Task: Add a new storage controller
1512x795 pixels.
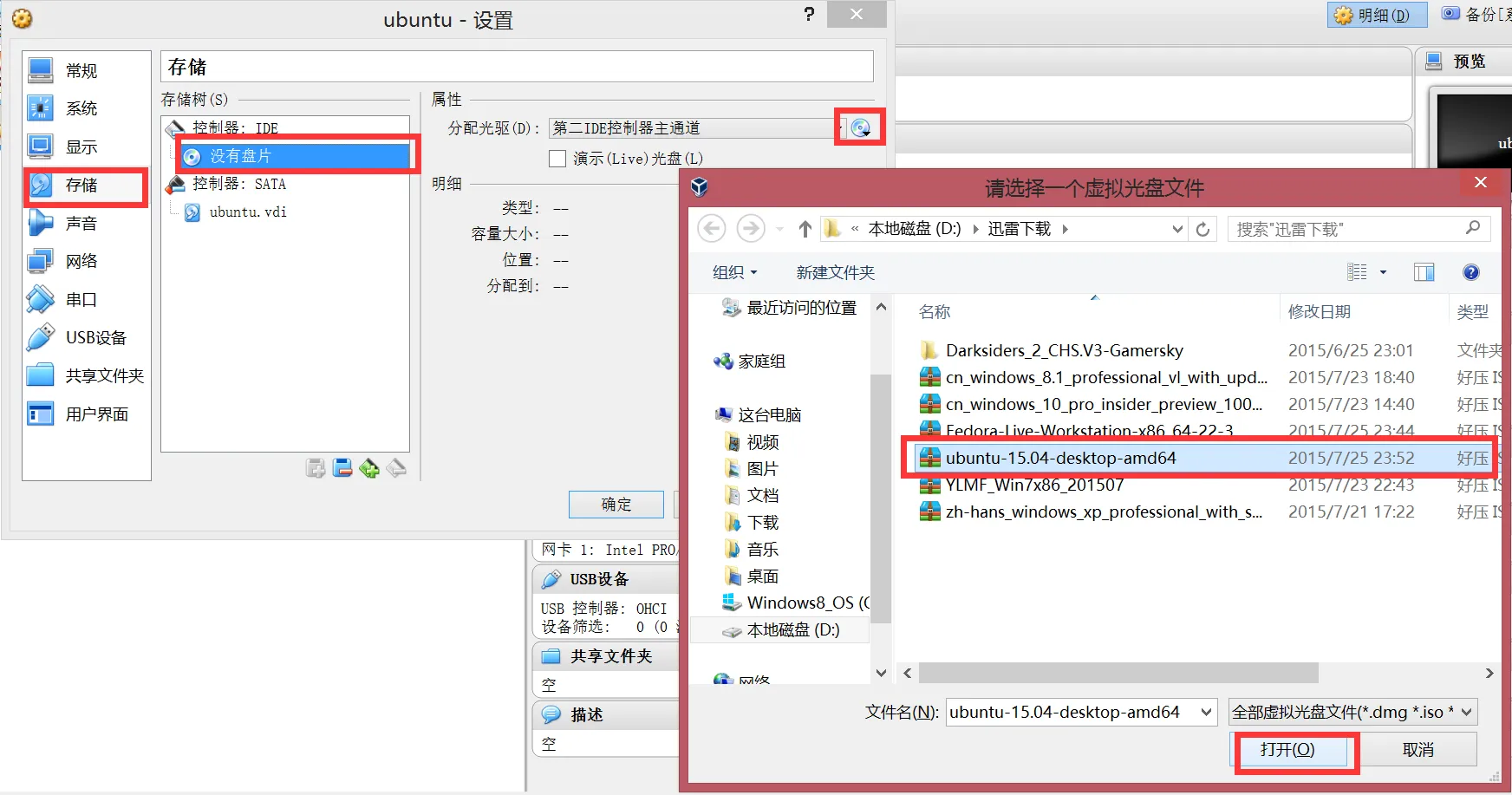Action: pyautogui.click(x=316, y=467)
